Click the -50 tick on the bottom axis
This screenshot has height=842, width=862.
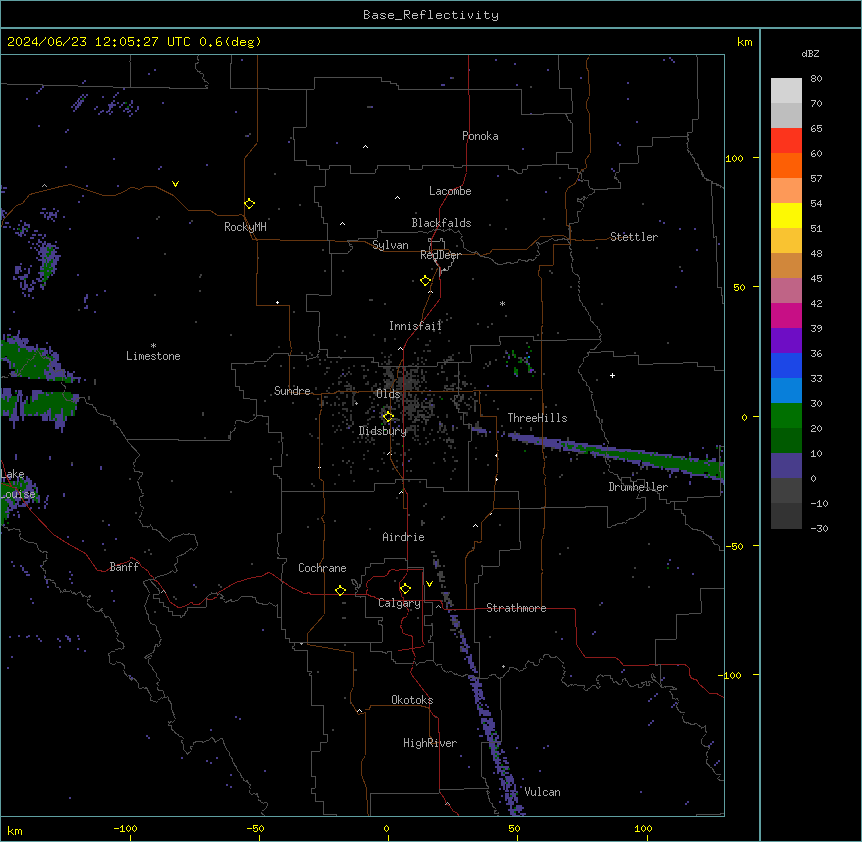tap(255, 829)
